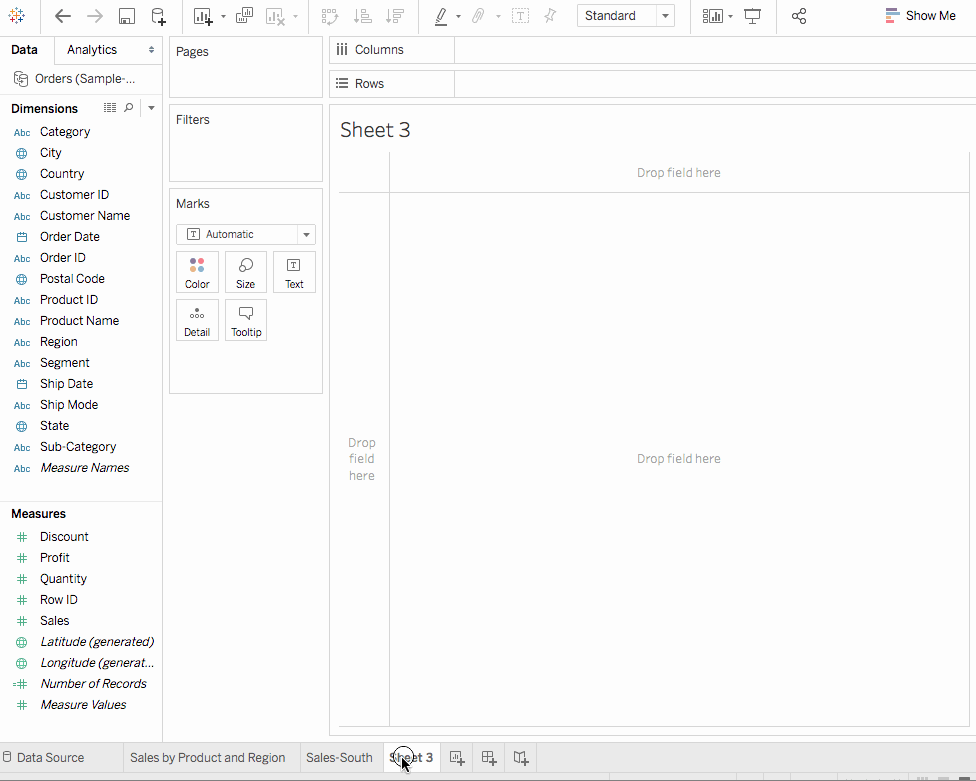Click the New Worksheet tab icon at bottom
Screen dimensions: 976x781
click(x=457, y=758)
